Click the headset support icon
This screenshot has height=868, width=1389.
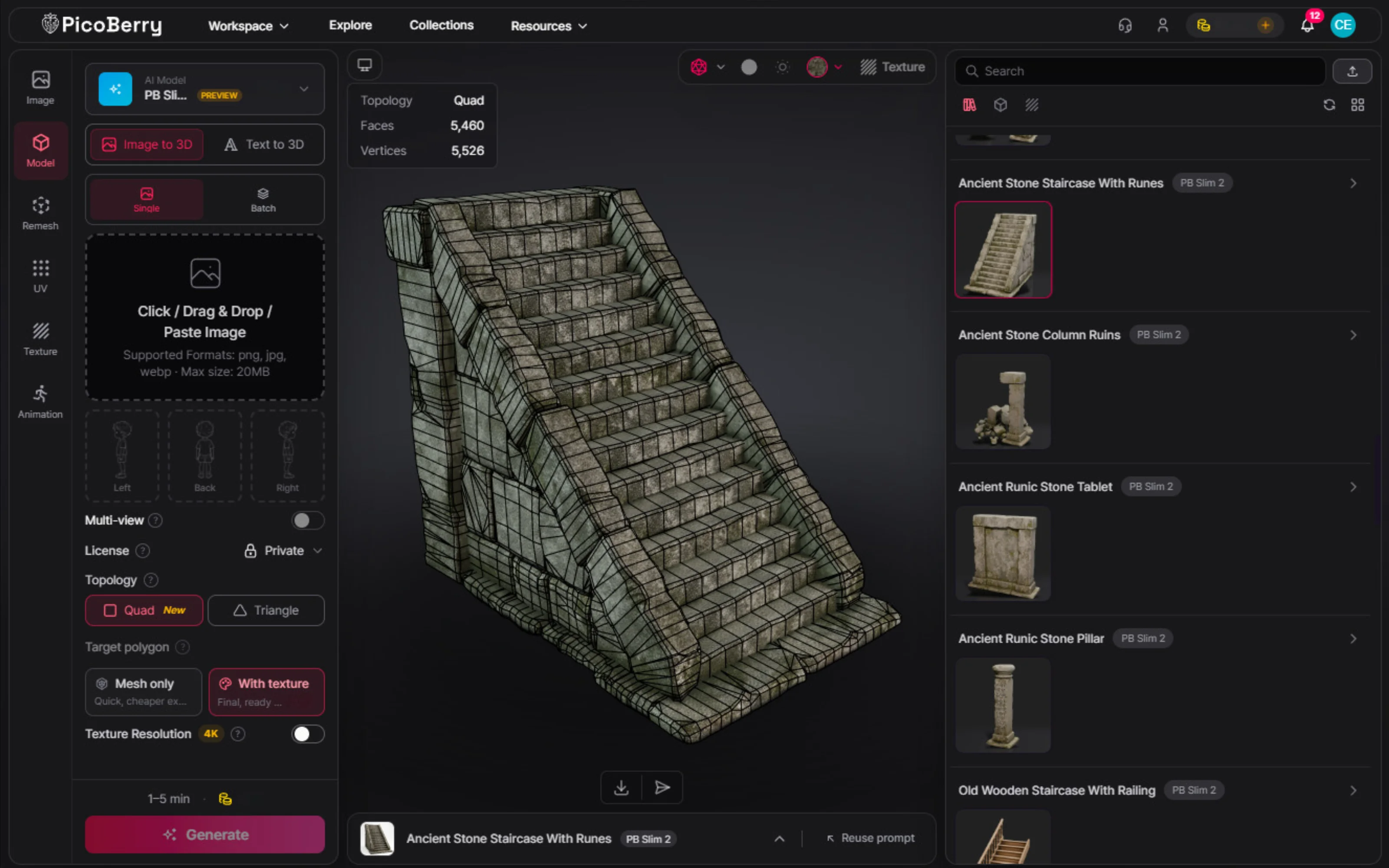point(1125,25)
